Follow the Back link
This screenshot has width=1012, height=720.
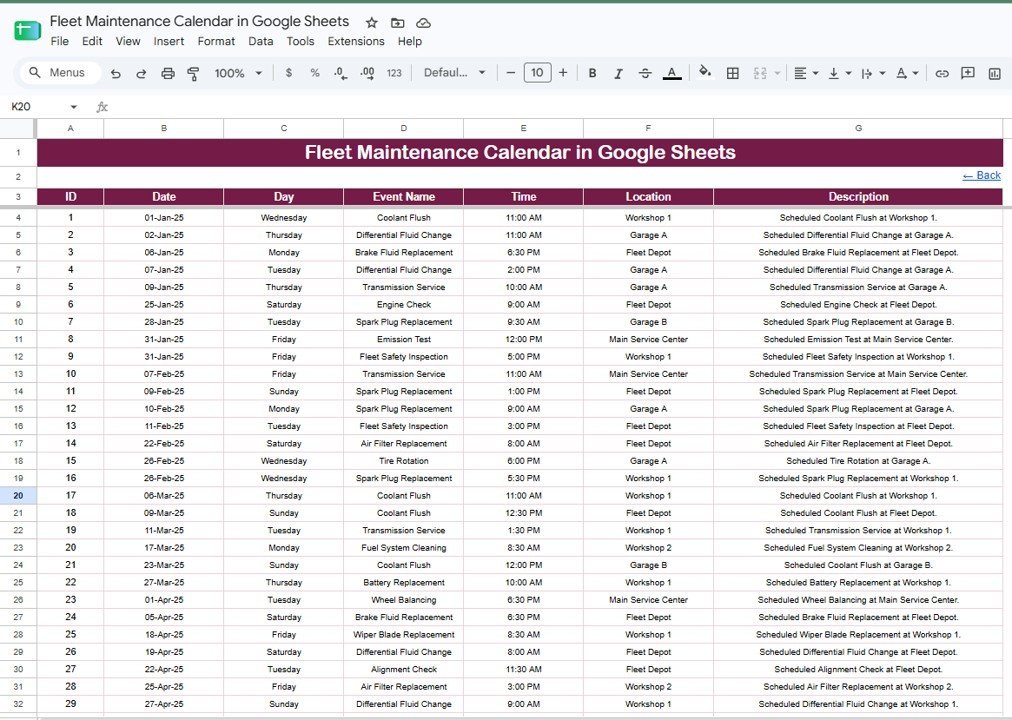pyautogui.click(x=981, y=175)
